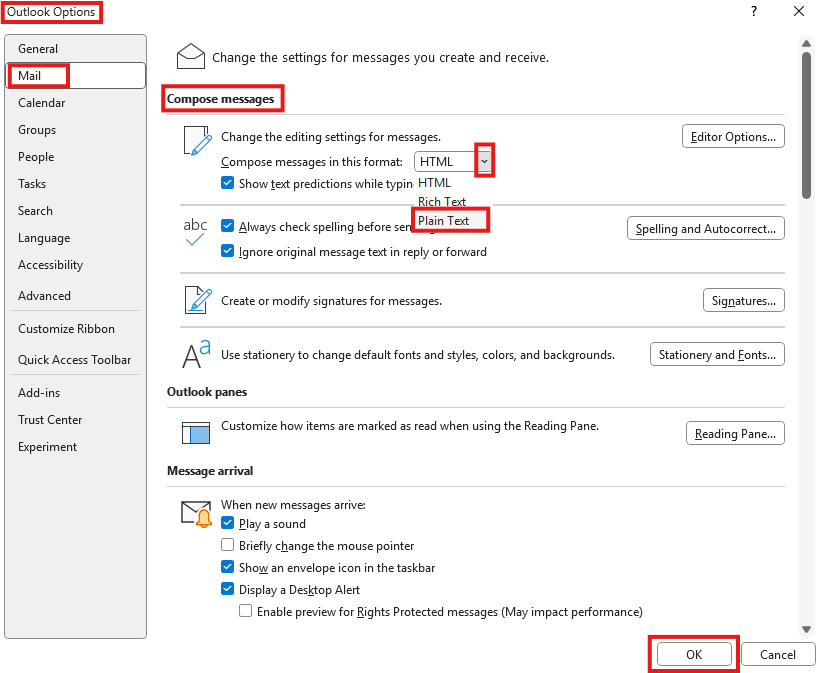
Task: Open Editor Options dialog
Action: tap(733, 136)
